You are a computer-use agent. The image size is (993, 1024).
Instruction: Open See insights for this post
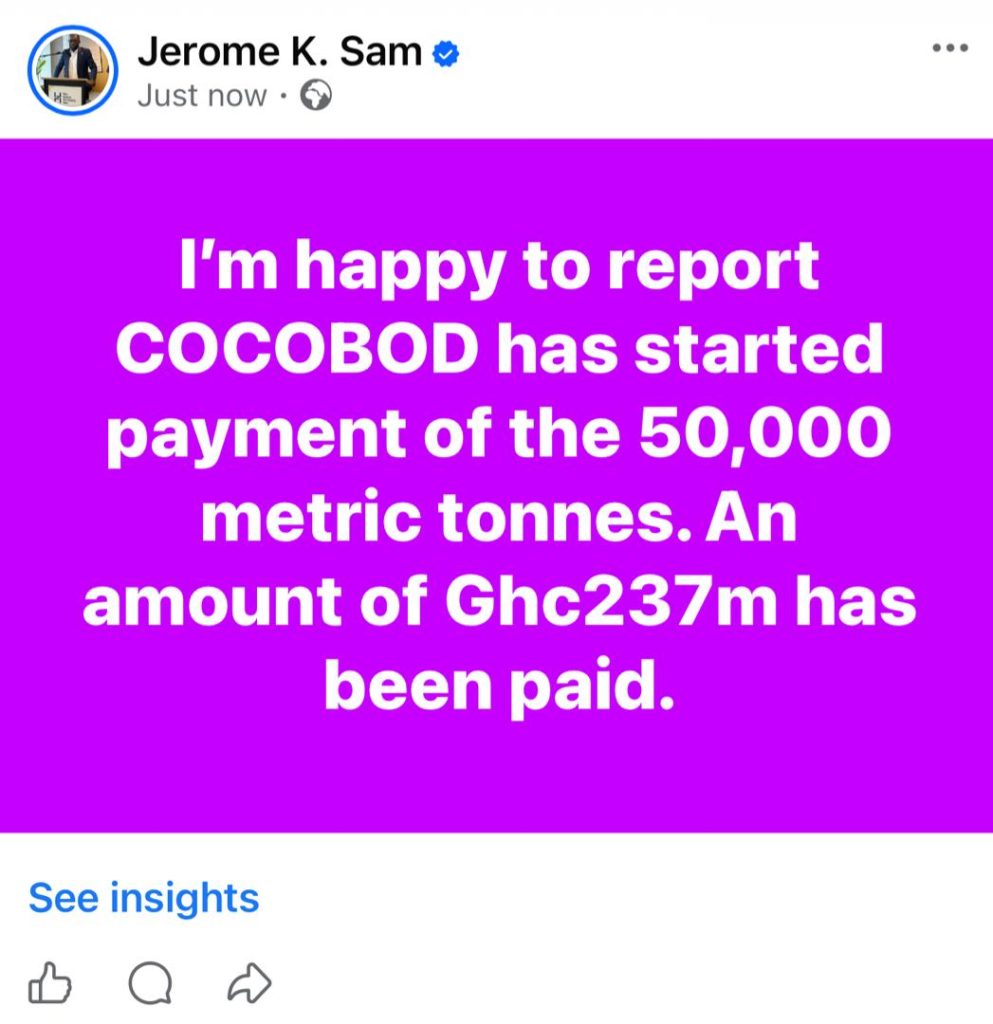[143, 897]
